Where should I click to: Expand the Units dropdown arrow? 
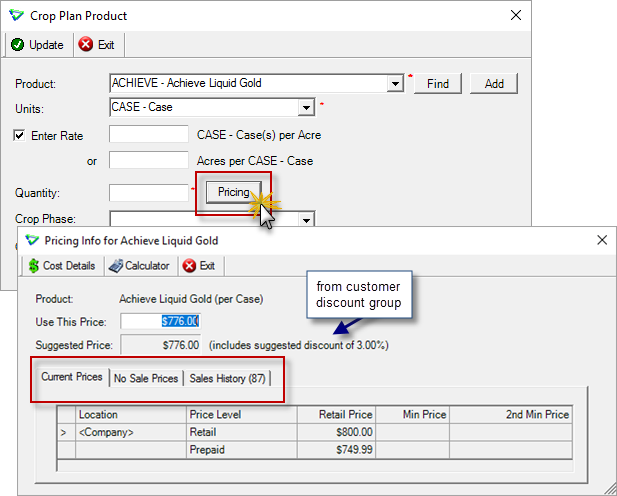click(x=306, y=107)
